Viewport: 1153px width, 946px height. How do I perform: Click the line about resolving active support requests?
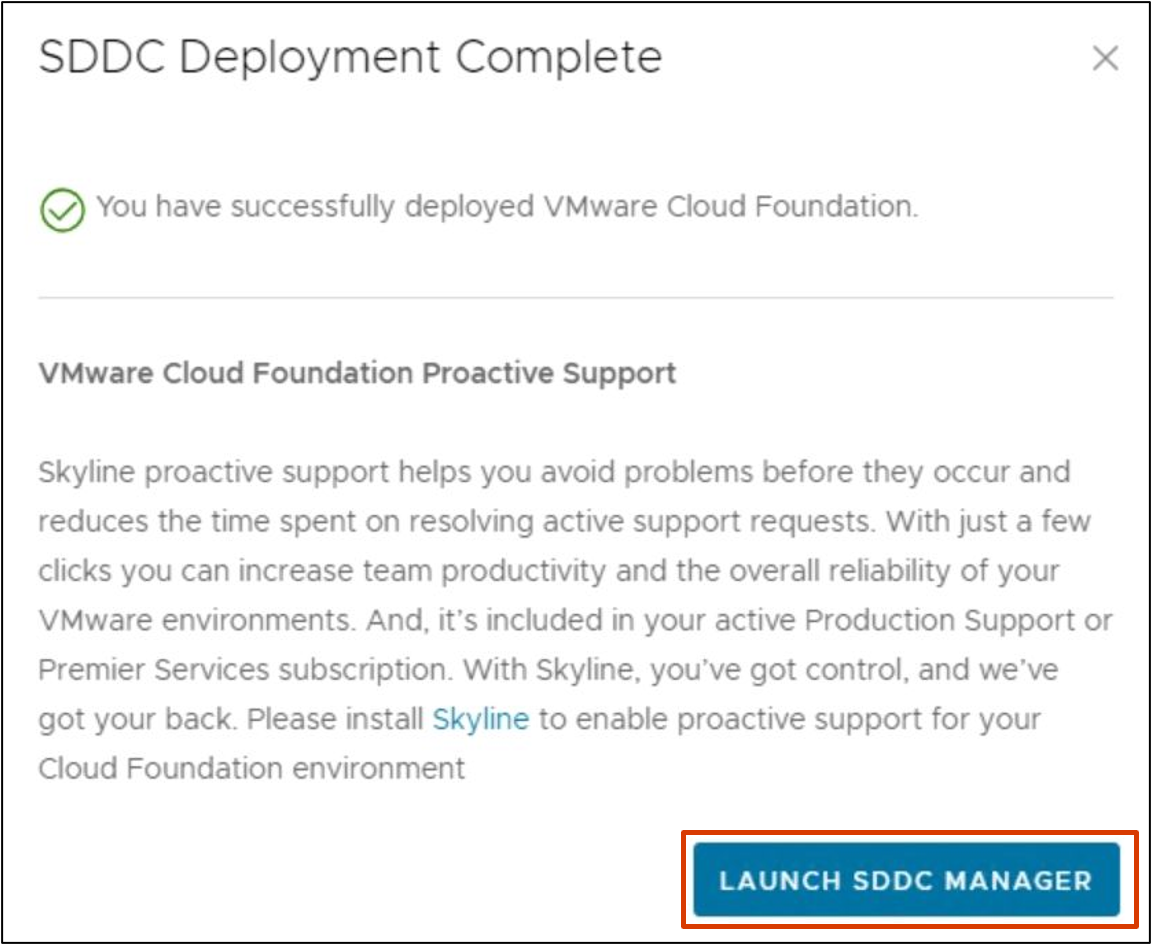(565, 521)
